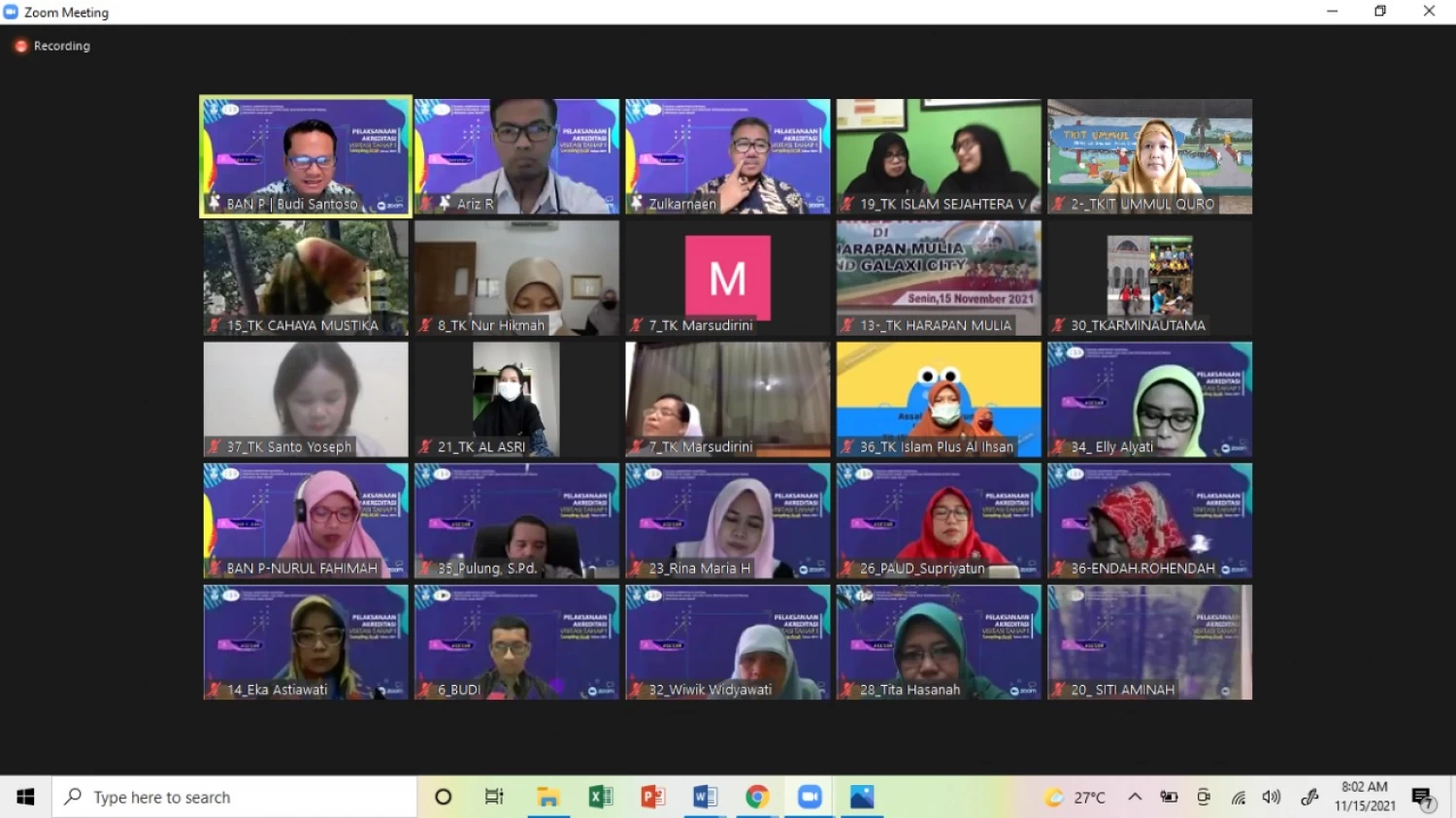
Task: Expand the hidden system tray icons chevron
Action: pyautogui.click(x=1135, y=797)
